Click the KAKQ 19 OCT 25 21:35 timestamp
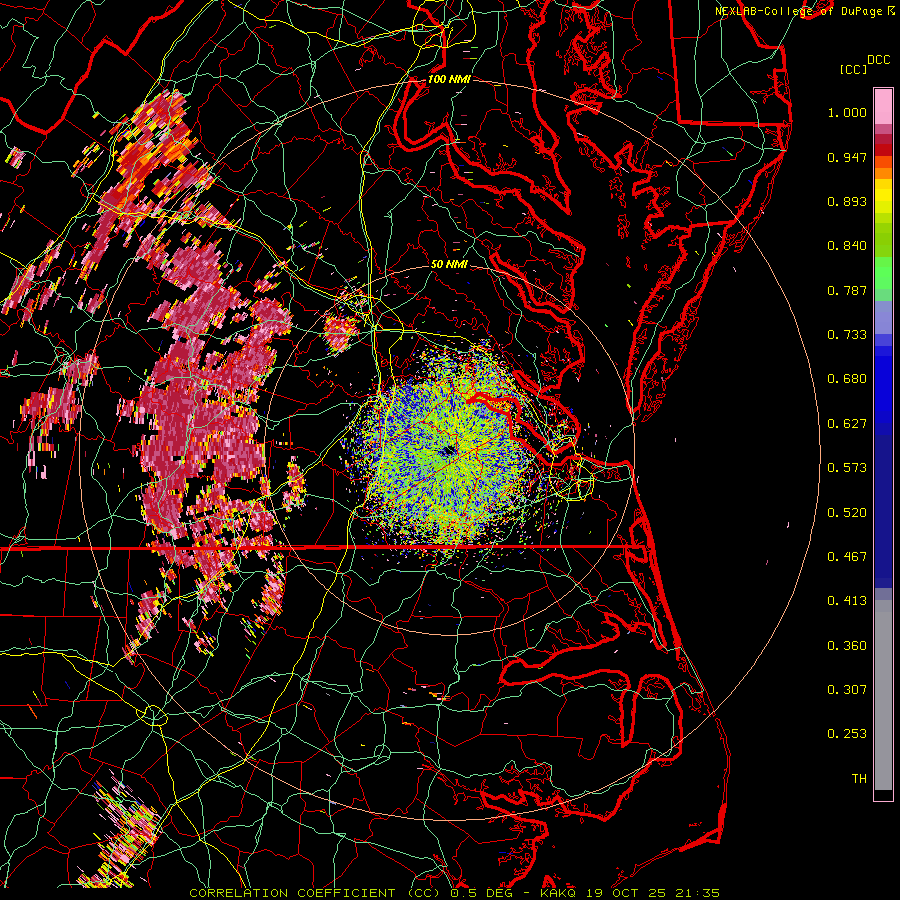The image size is (900, 900). pyautogui.click(x=630, y=893)
